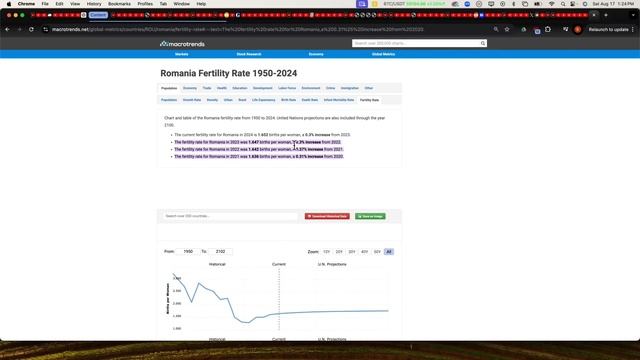Select the Development category tab

[x=262, y=88]
